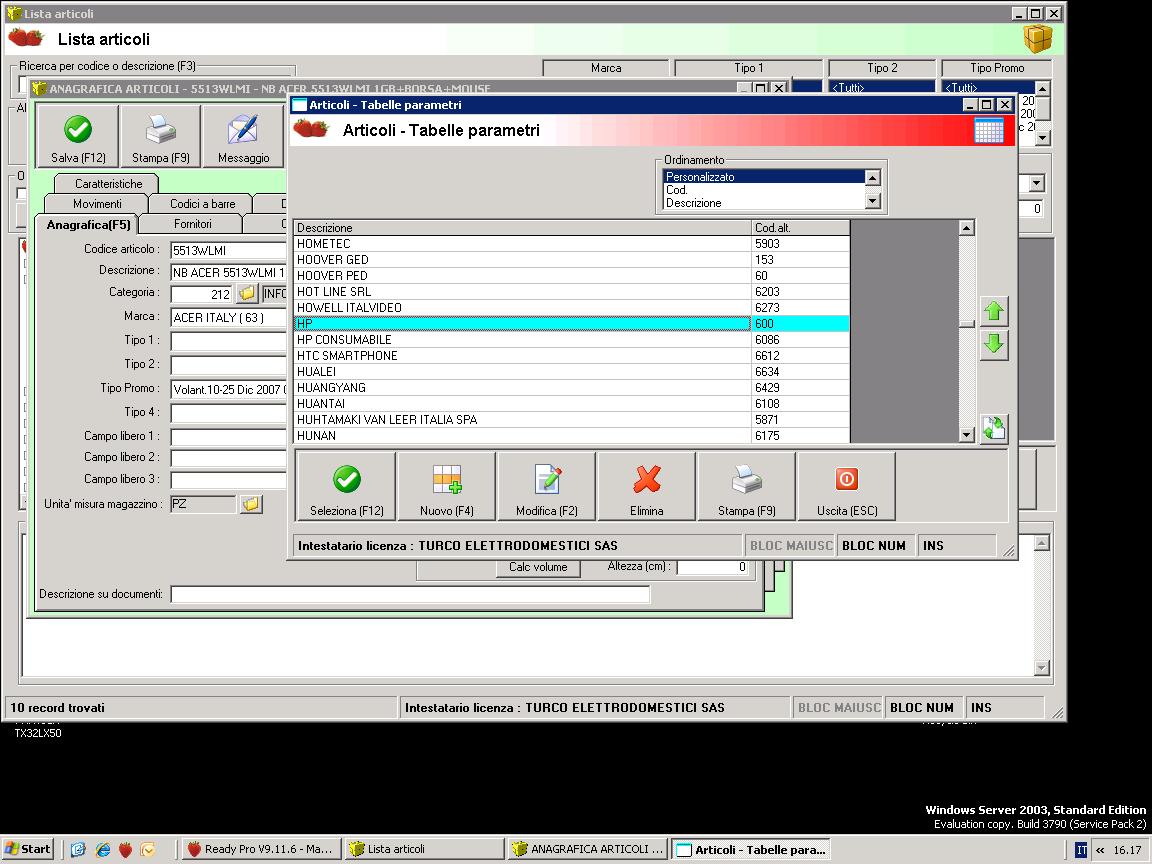Open the Messaggio envelope button
This screenshot has width=1152, height=864.
pyautogui.click(x=243, y=137)
